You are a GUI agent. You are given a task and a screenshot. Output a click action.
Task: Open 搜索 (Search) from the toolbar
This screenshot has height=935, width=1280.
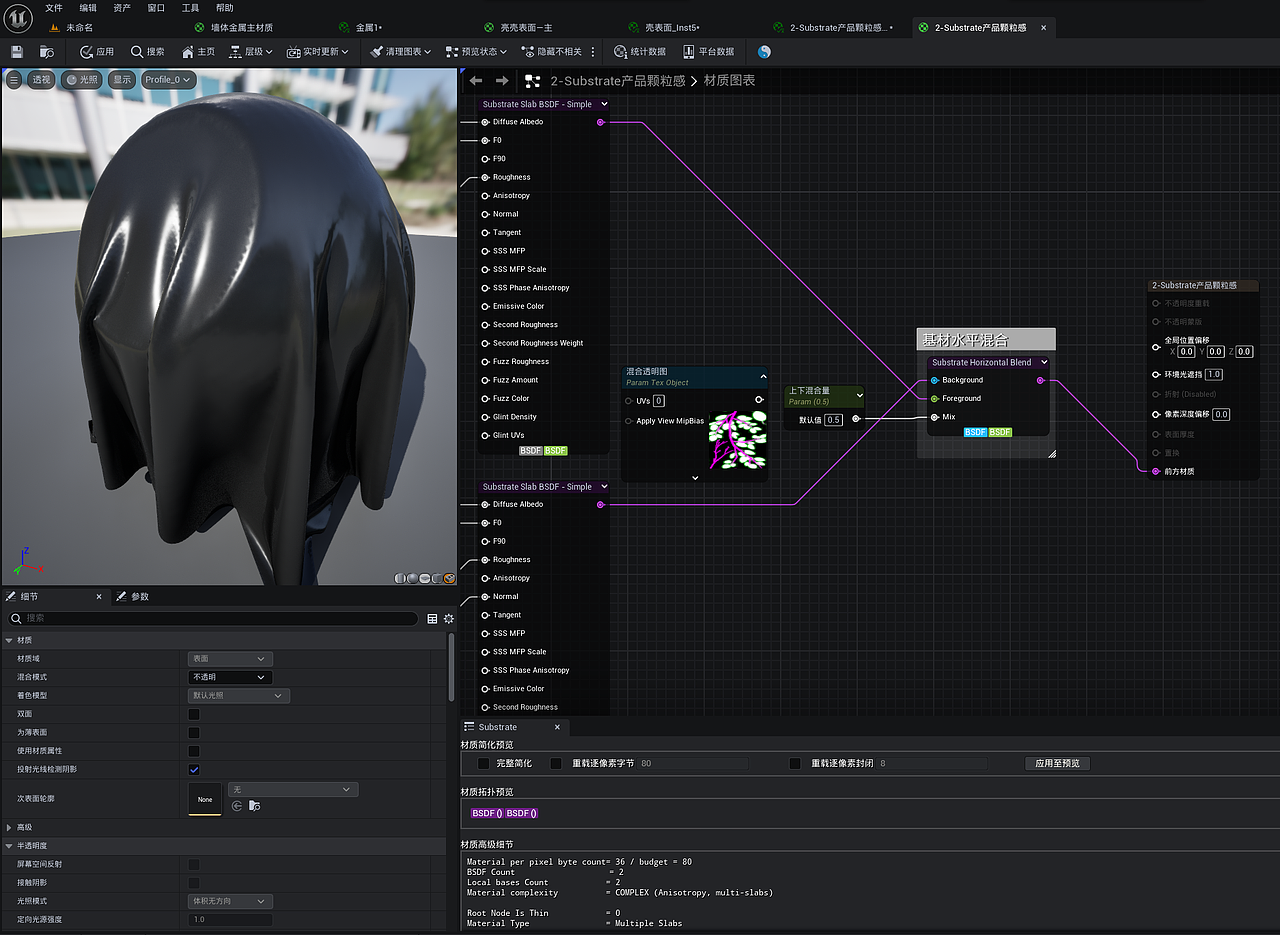(x=147, y=51)
